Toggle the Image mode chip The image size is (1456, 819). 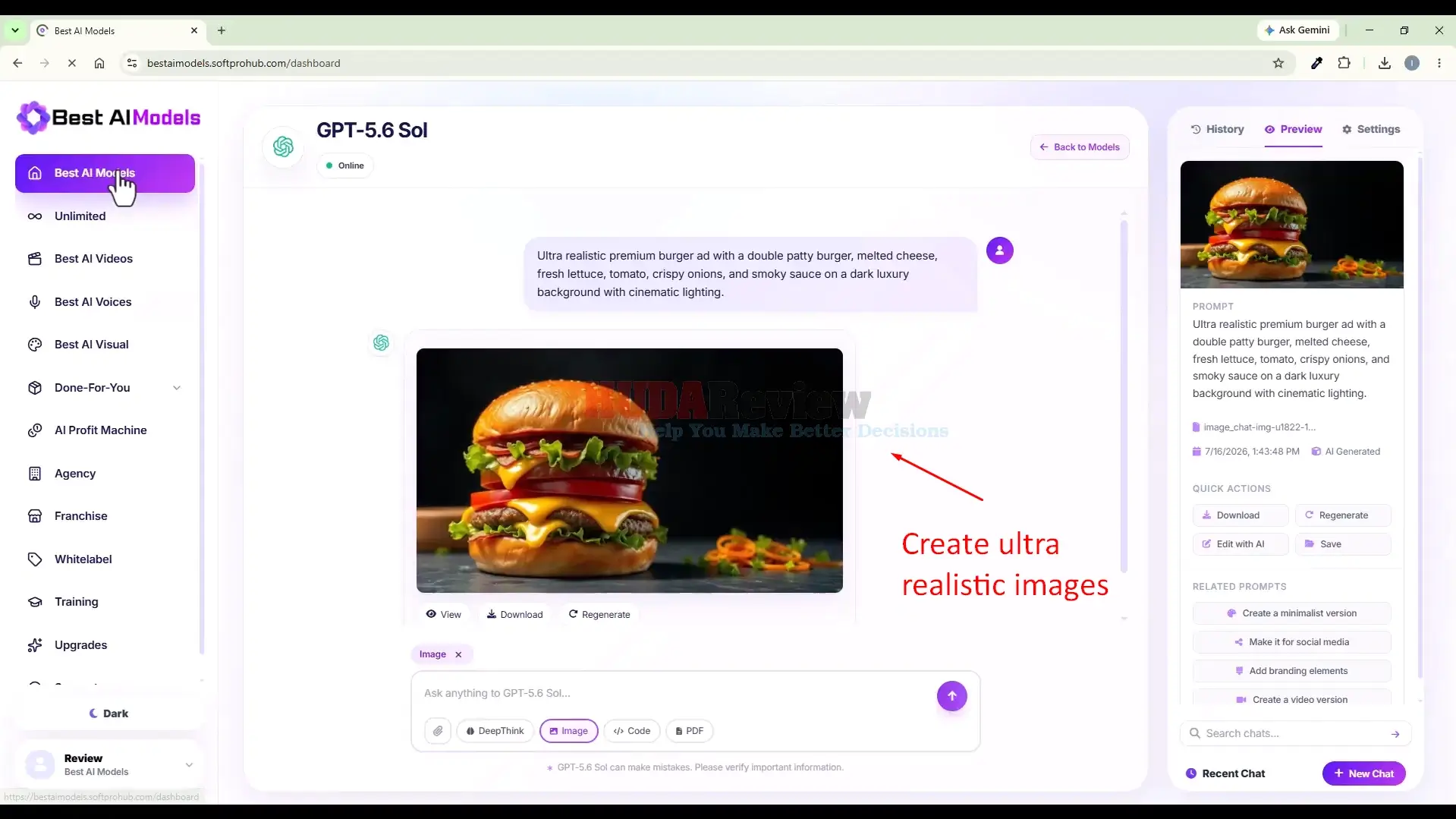569,731
